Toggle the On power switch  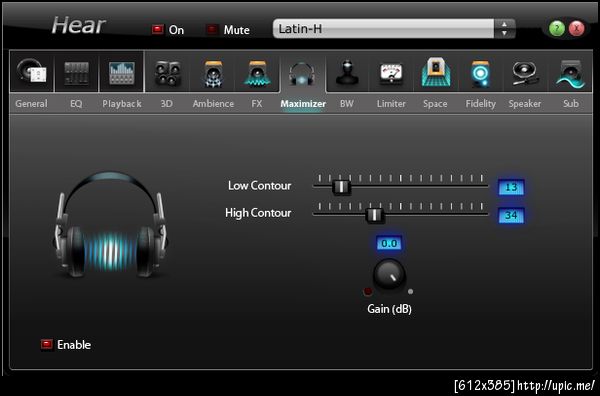tap(157, 29)
